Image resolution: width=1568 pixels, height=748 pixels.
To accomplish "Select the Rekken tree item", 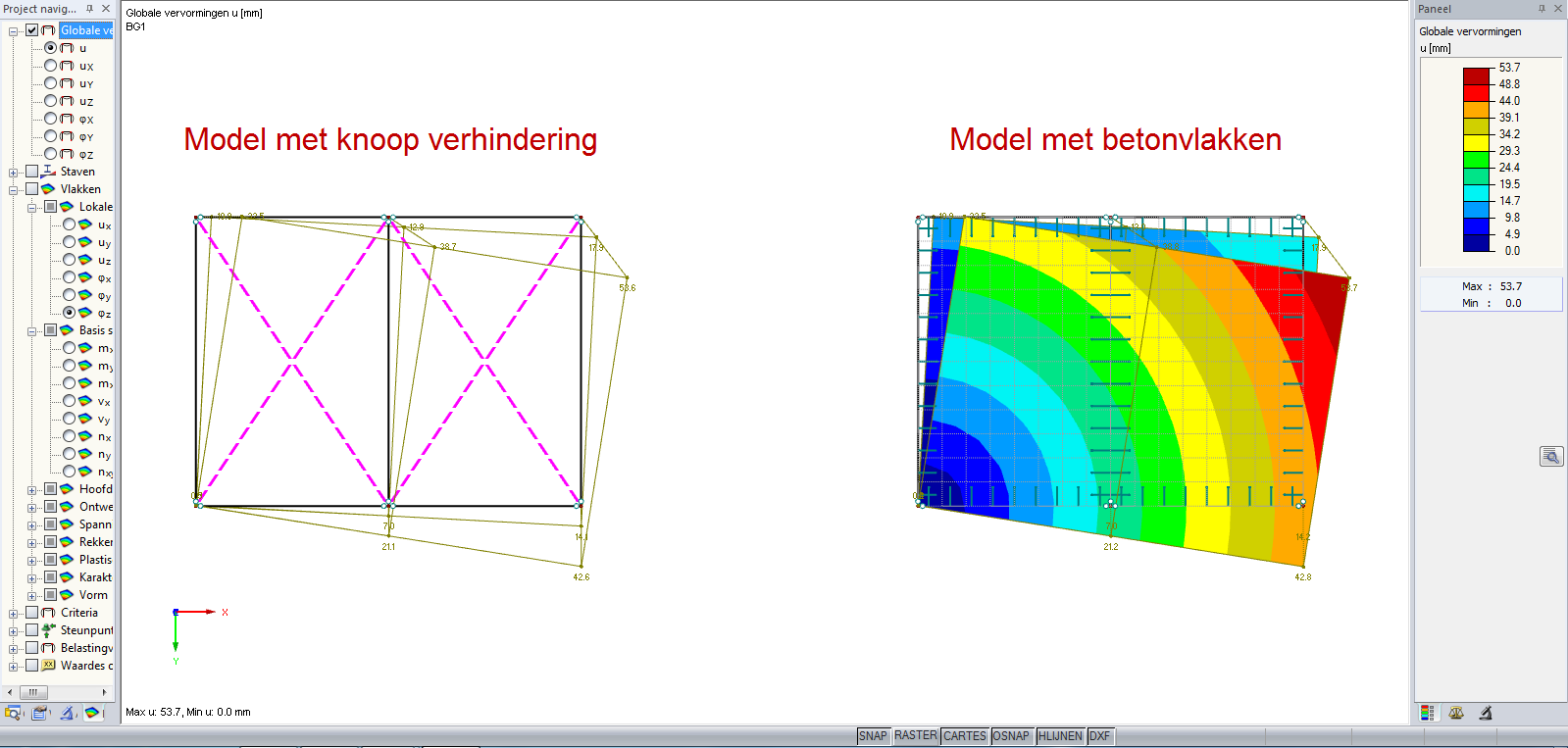I will pos(95,542).
